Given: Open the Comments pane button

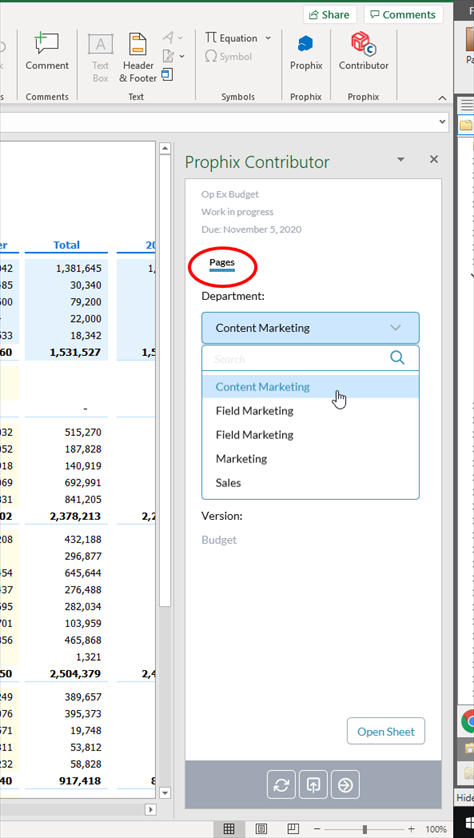Looking at the screenshot, I should point(403,14).
